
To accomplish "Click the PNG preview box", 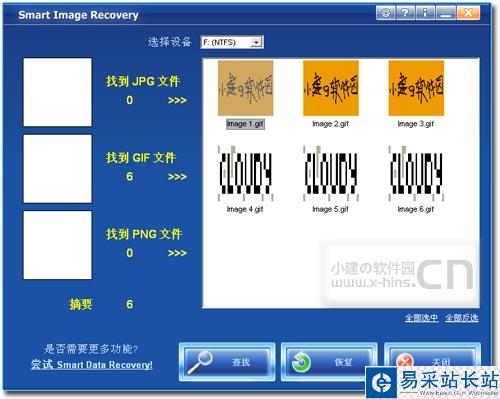I will tap(57, 245).
